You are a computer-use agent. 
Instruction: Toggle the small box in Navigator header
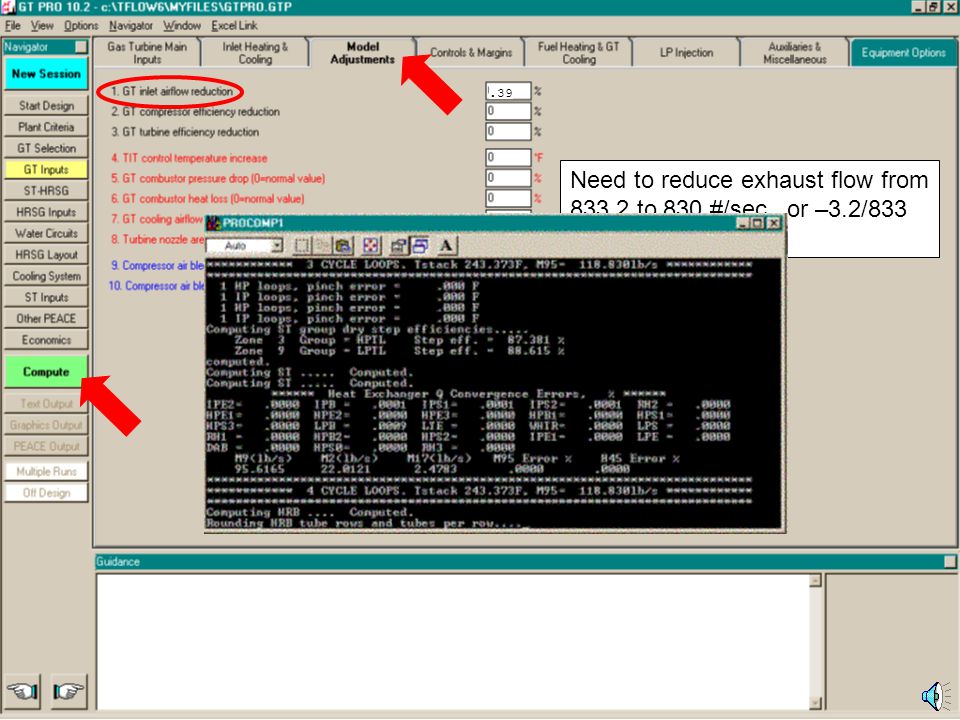[81, 47]
